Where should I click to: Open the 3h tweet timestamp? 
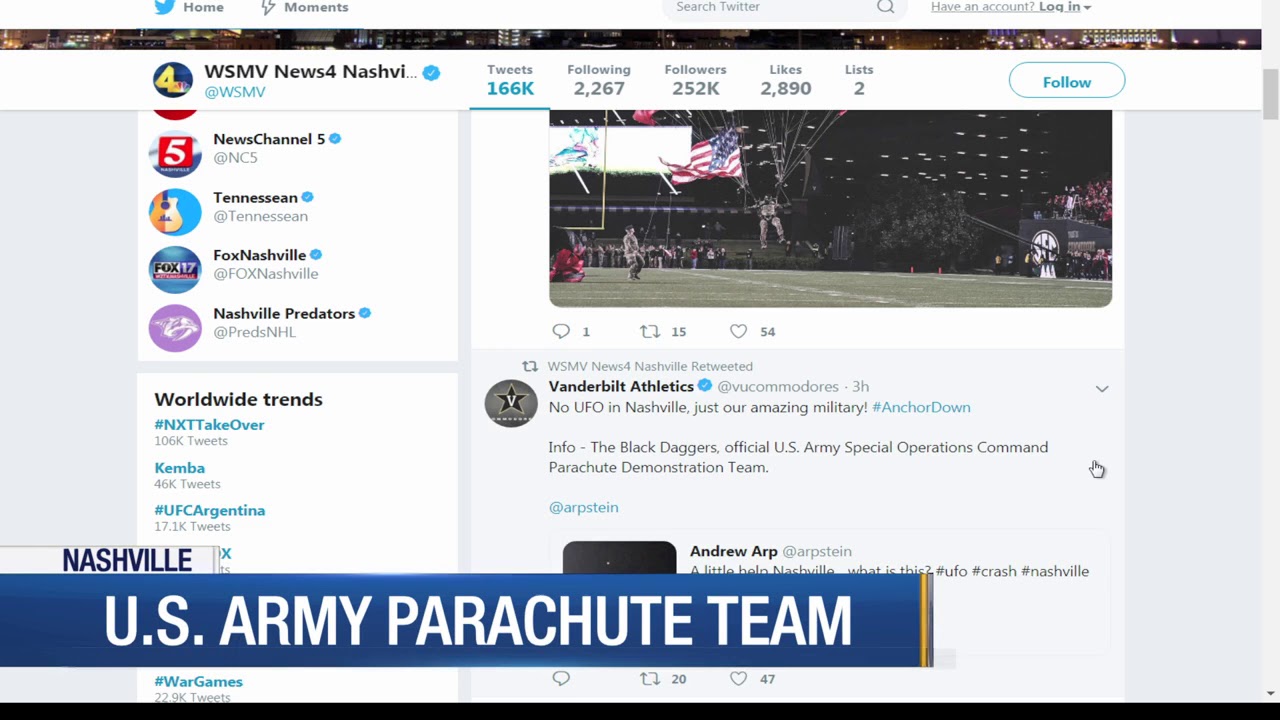860,386
